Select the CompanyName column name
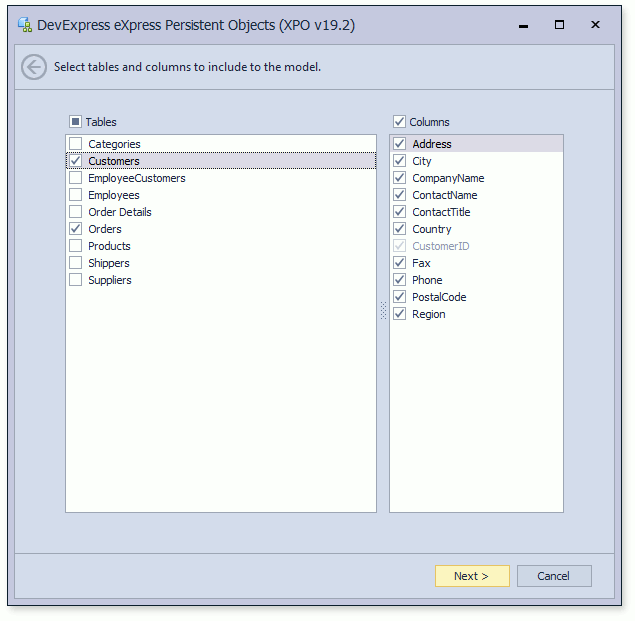The width and height of the screenshot is (635, 621). (448, 178)
